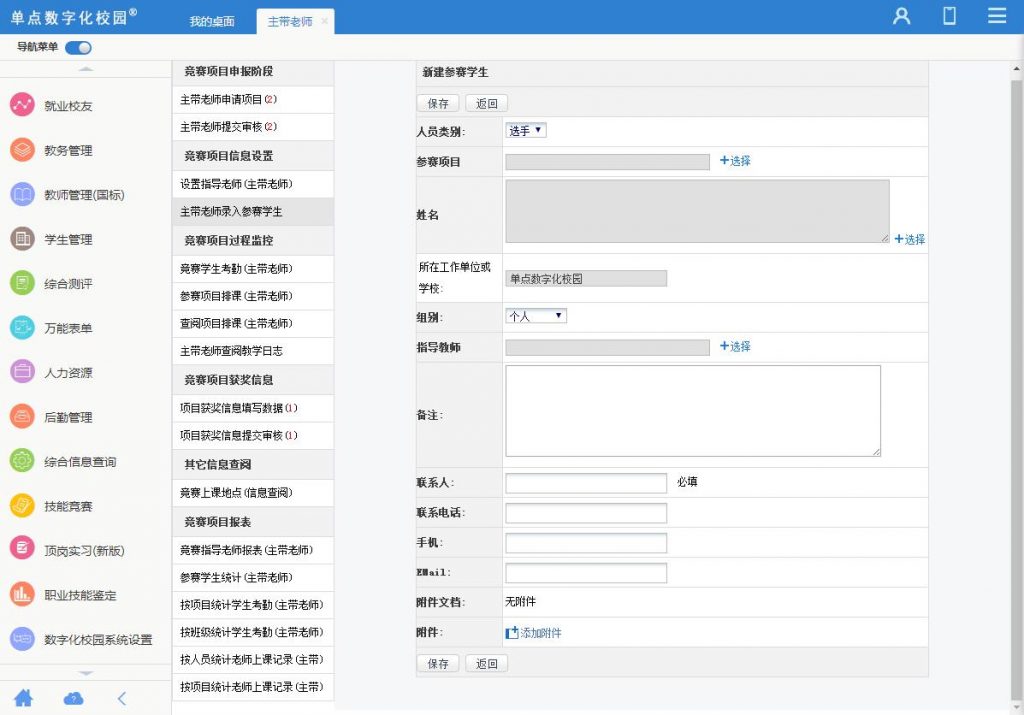Image resolution: width=1024 pixels, height=715 pixels.
Task: Click the bottom 保存 button
Action: (438, 663)
